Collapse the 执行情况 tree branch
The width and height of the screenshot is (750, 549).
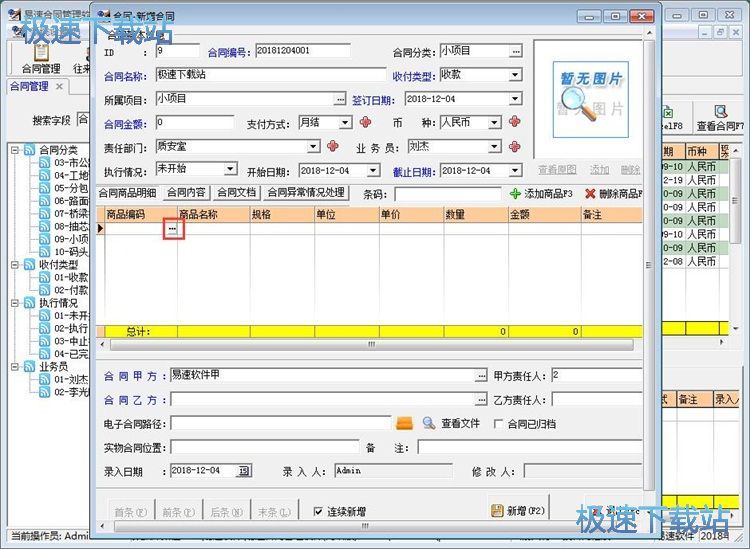click(15, 303)
